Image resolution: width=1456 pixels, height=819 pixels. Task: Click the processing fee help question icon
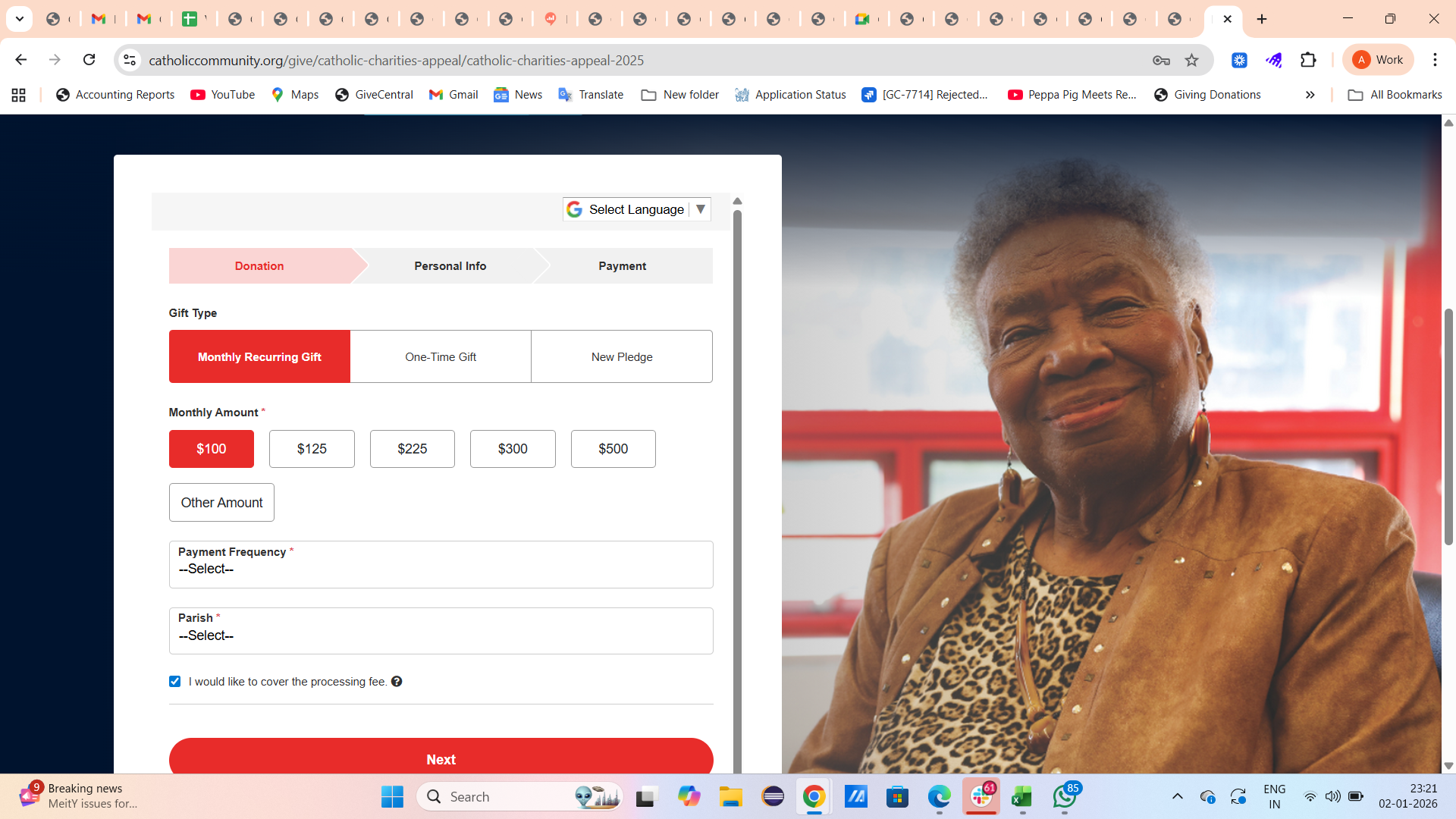[397, 682]
